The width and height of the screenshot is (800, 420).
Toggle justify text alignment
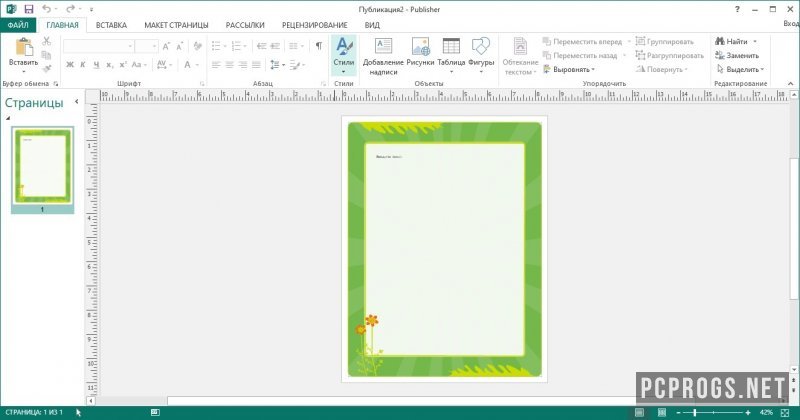click(256, 65)
